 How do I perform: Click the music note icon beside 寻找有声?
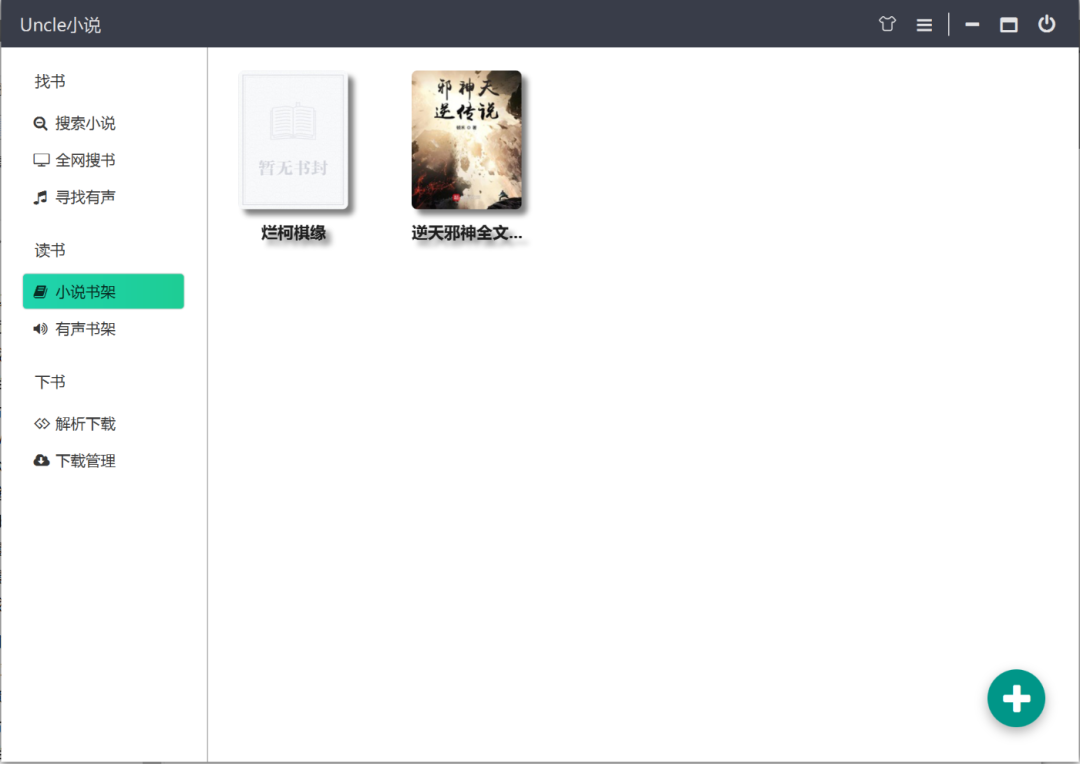pos(41,197)
